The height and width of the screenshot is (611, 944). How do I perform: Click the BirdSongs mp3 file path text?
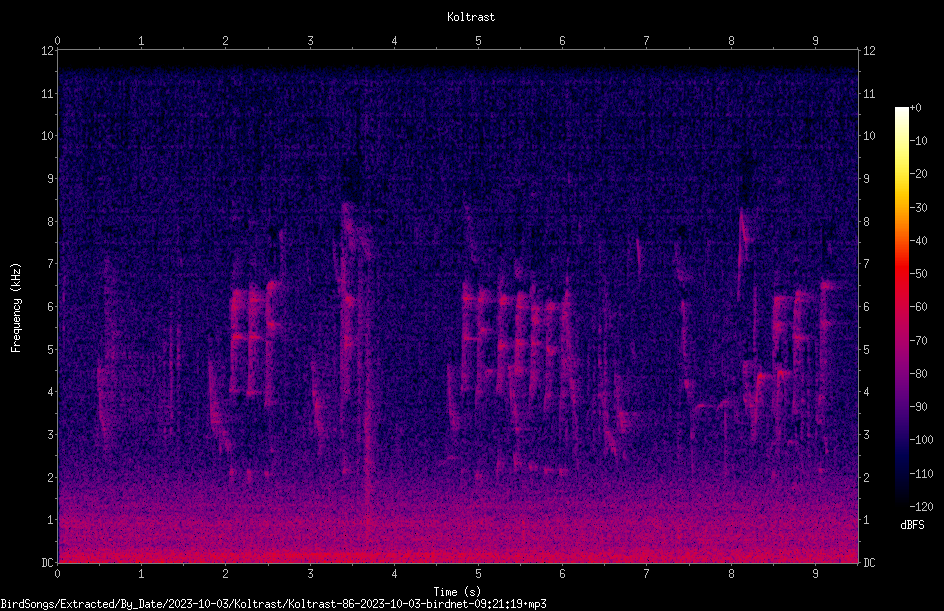pos(273,604)
